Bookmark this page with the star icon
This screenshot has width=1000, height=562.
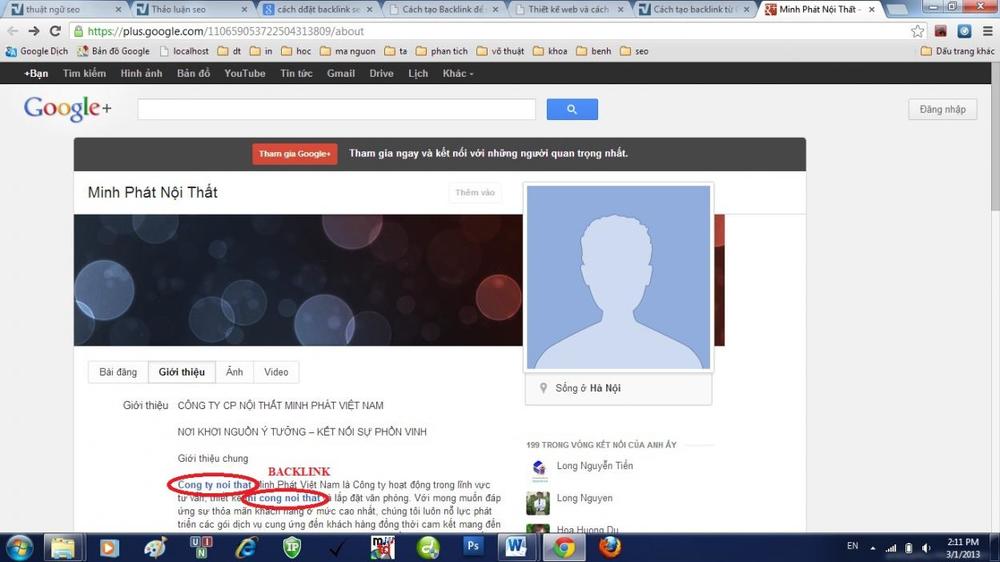click(917, 31)
